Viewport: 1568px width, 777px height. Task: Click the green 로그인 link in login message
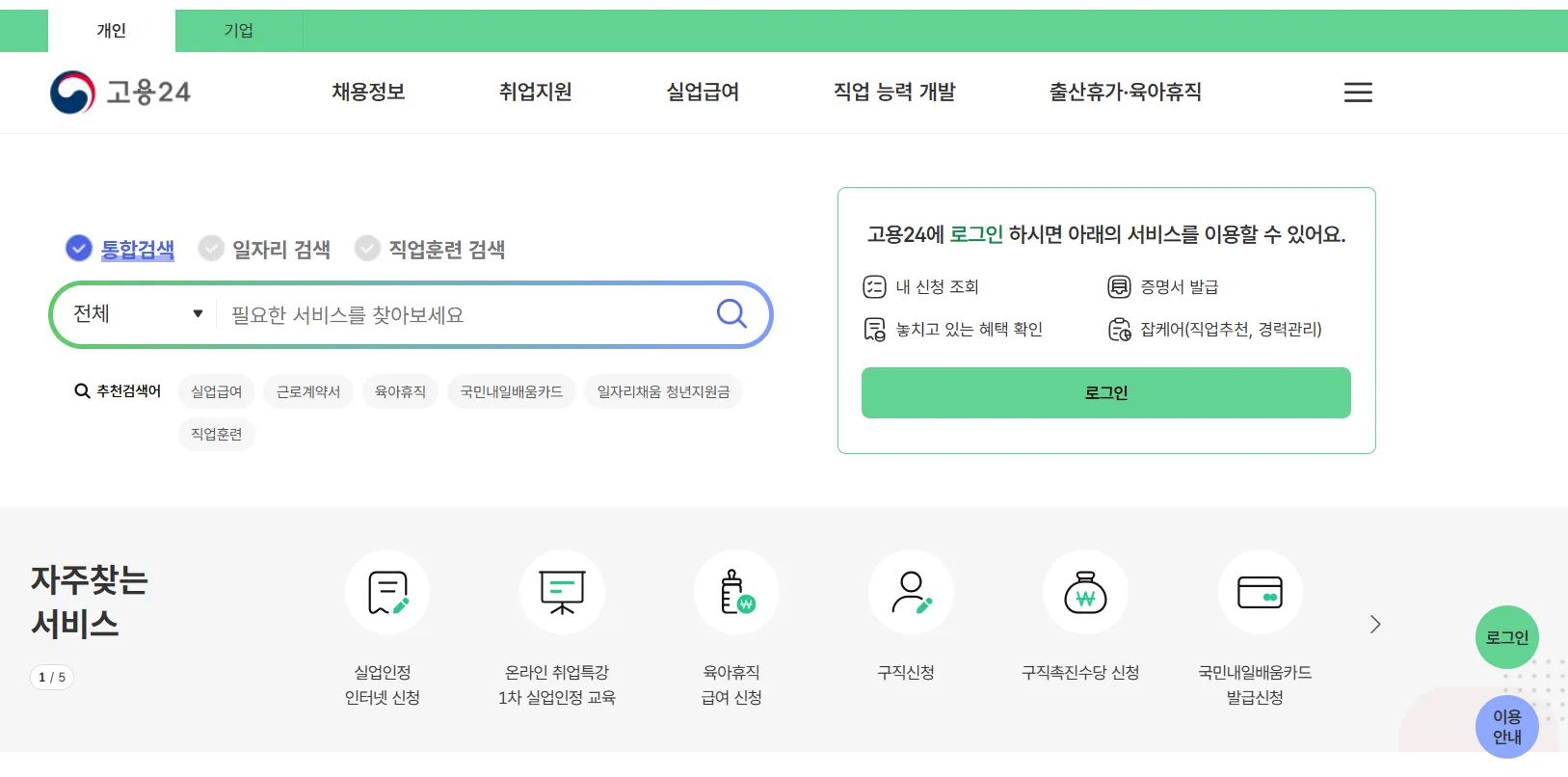(x=976, y=234)
